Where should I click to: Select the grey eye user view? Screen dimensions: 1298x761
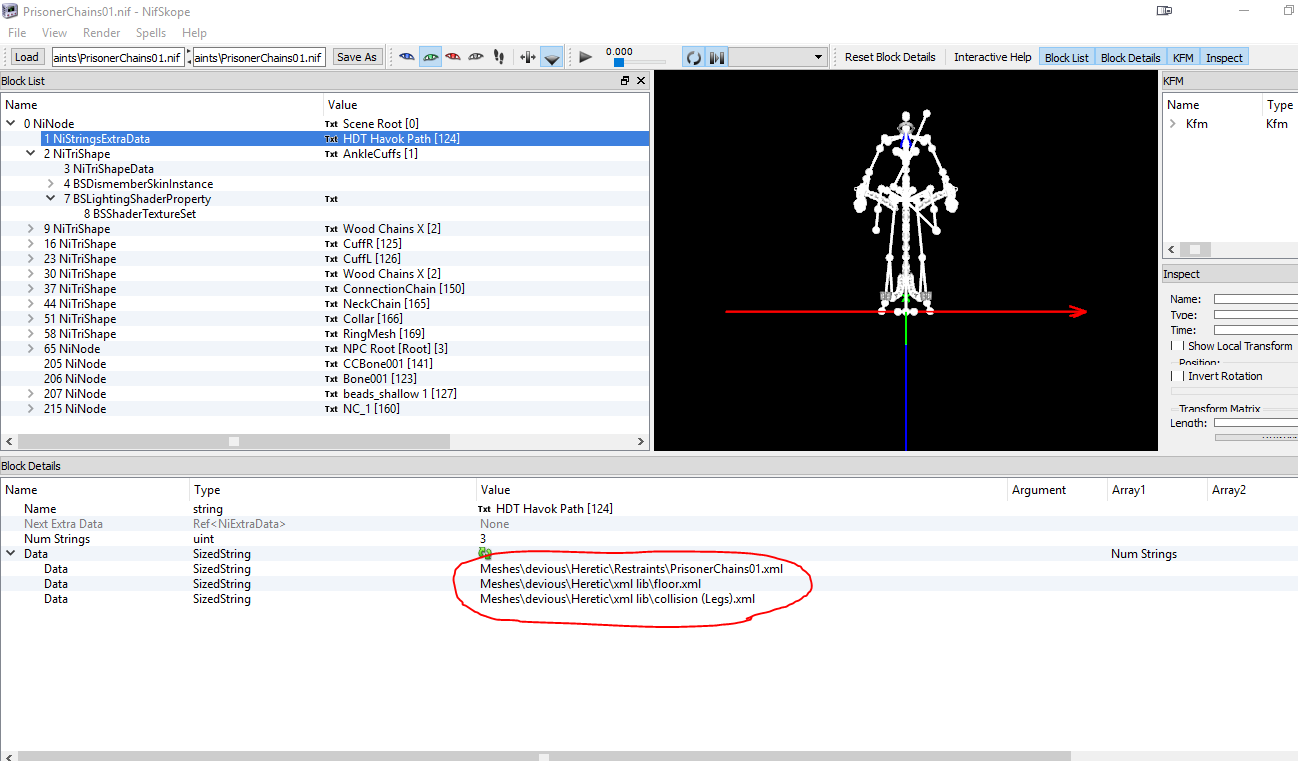tap(476, 57)
